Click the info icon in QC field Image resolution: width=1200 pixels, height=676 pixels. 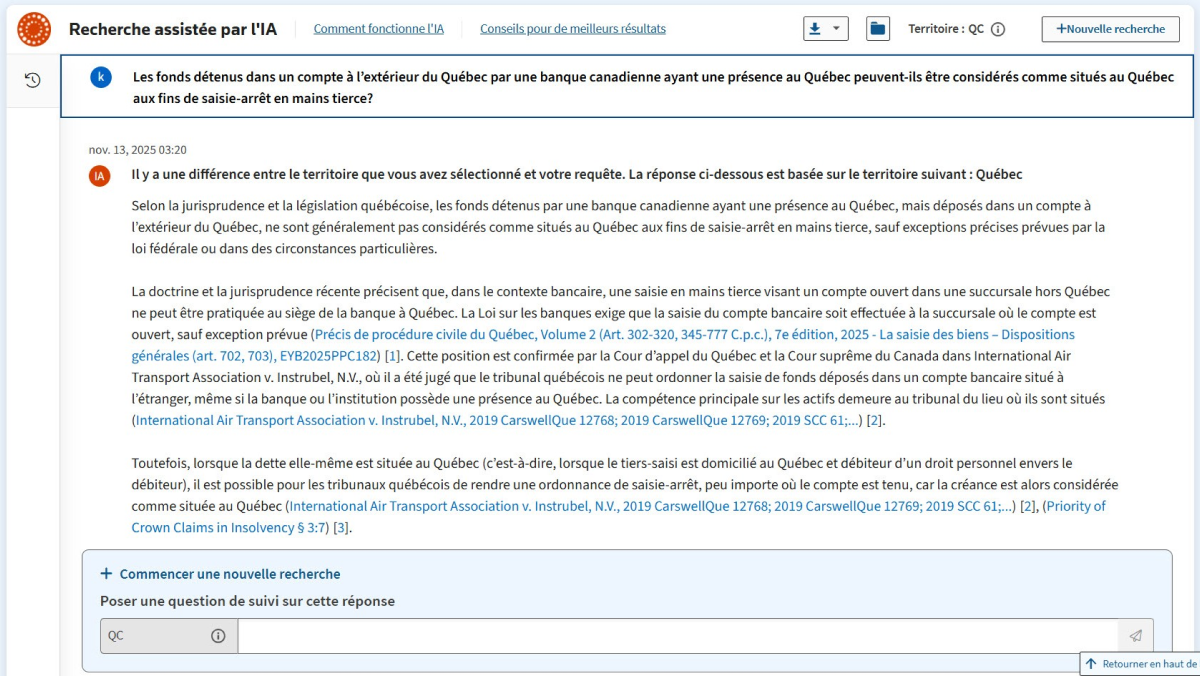218,635
